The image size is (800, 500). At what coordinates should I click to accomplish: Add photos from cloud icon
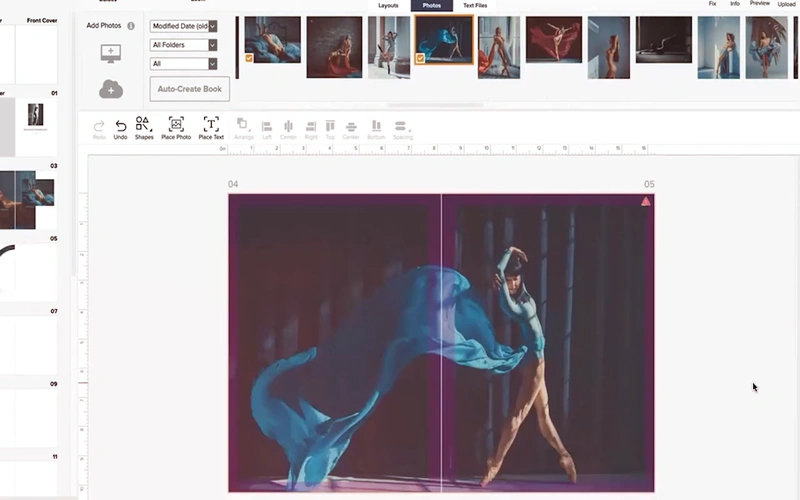point(111,89)
